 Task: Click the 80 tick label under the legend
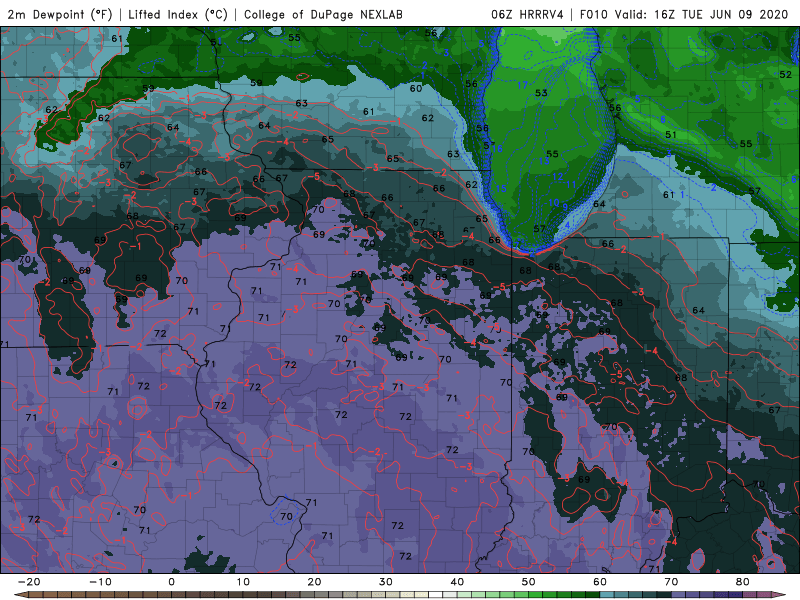(743, 582)
